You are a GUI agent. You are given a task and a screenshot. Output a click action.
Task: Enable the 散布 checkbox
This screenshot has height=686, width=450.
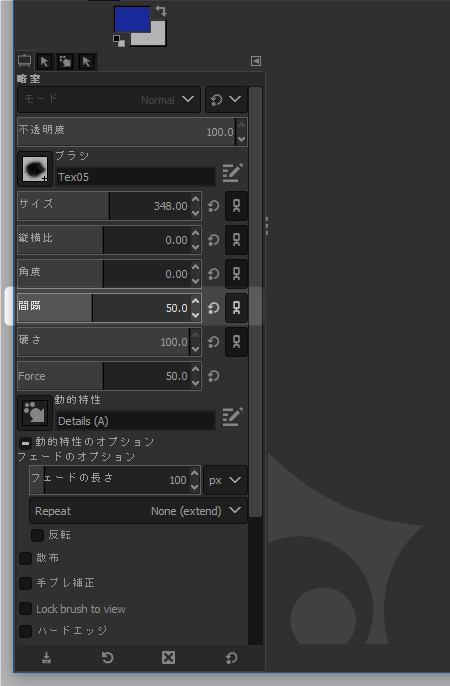click(x=25, y=558)
